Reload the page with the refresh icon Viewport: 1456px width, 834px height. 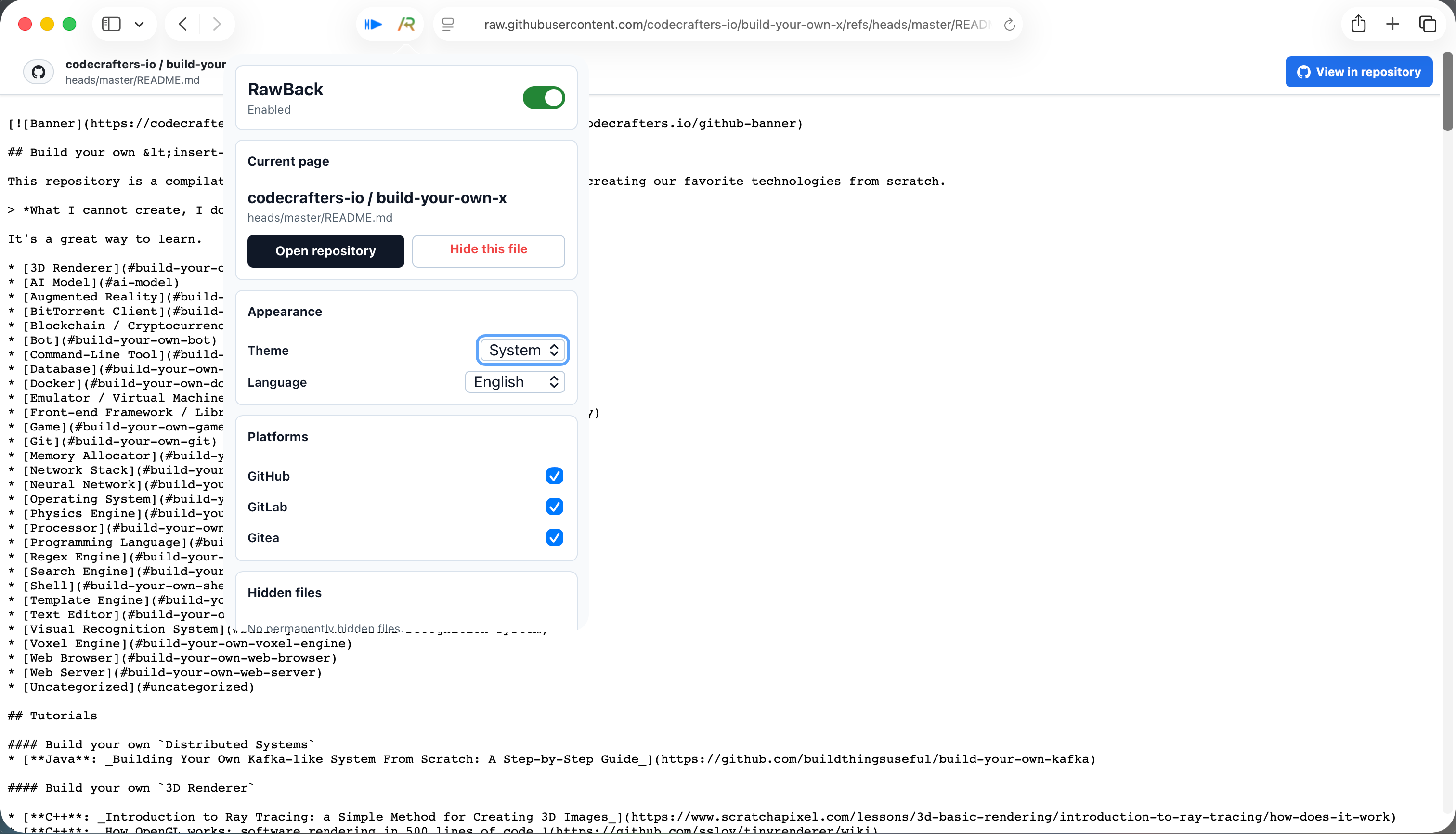pyautogui.click(x=1010, y=25)
